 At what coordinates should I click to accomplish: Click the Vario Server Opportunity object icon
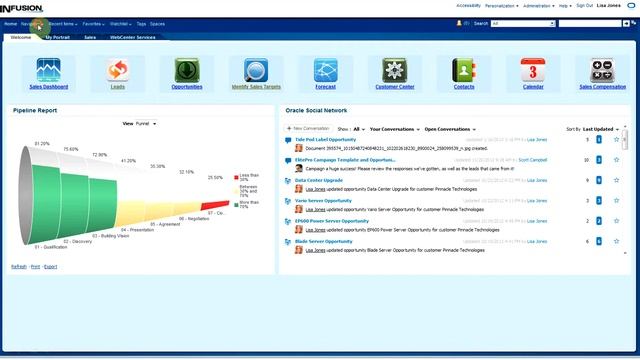[288, 201]
